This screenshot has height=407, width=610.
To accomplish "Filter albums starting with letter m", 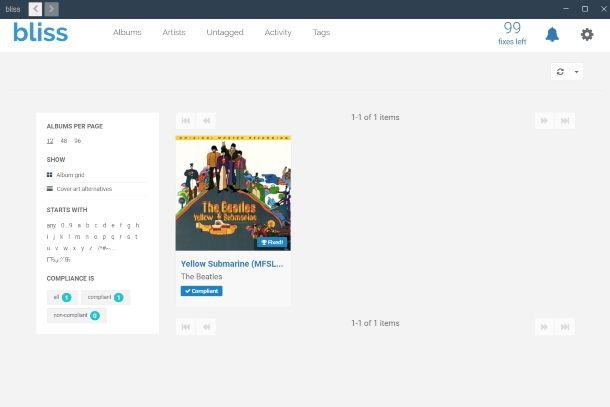I will click(77, 237).
